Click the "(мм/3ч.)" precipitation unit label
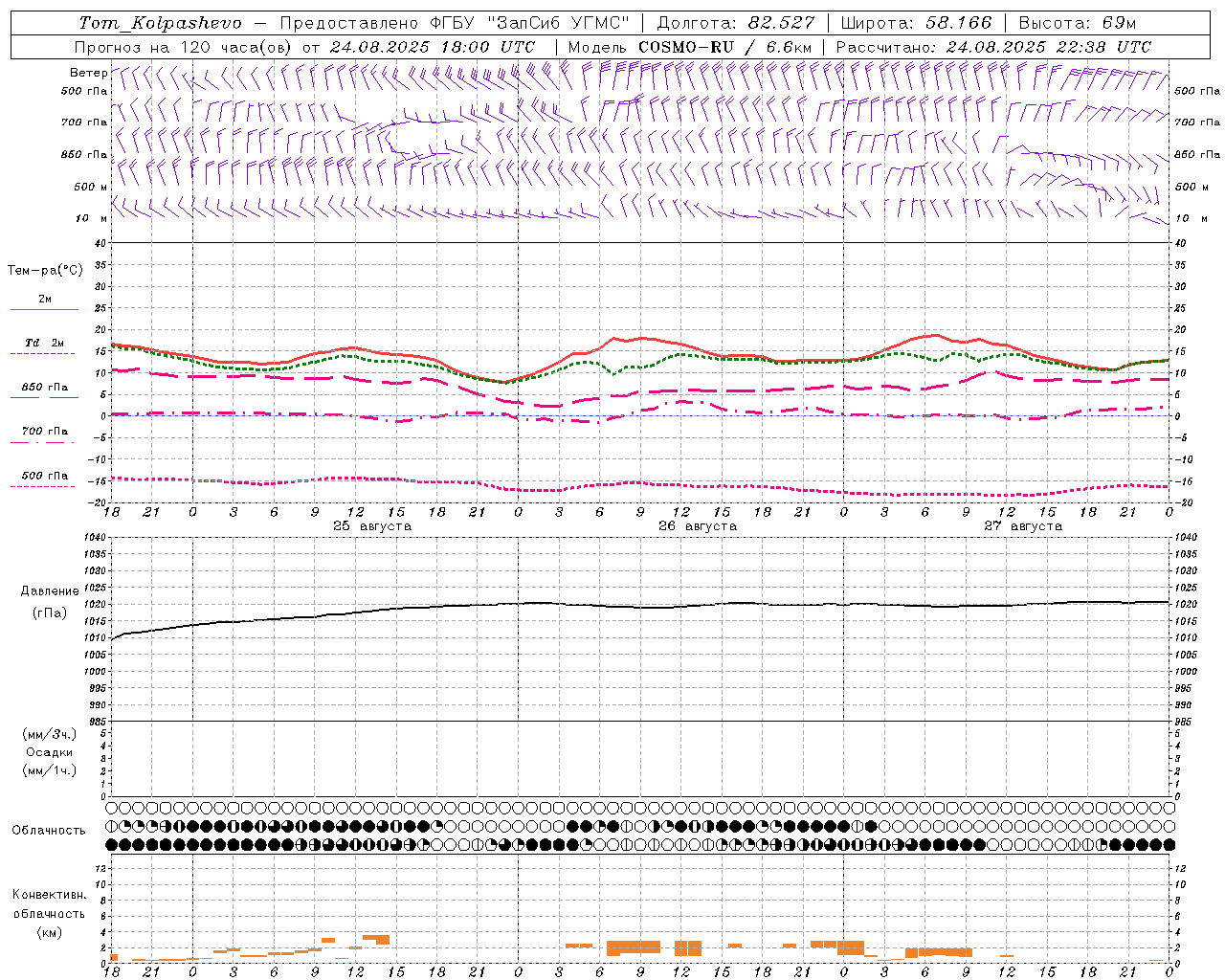Viewport: 1225px width, 980px height. click(x=49, y=734)
